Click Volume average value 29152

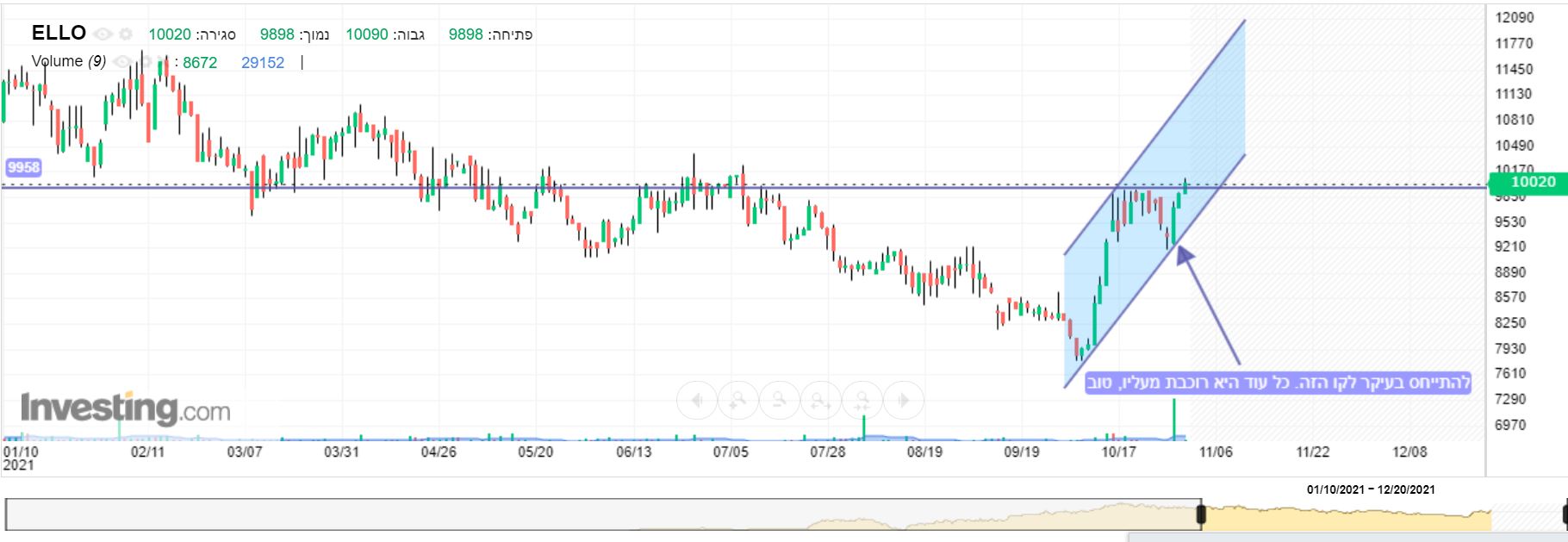point(263,63)
